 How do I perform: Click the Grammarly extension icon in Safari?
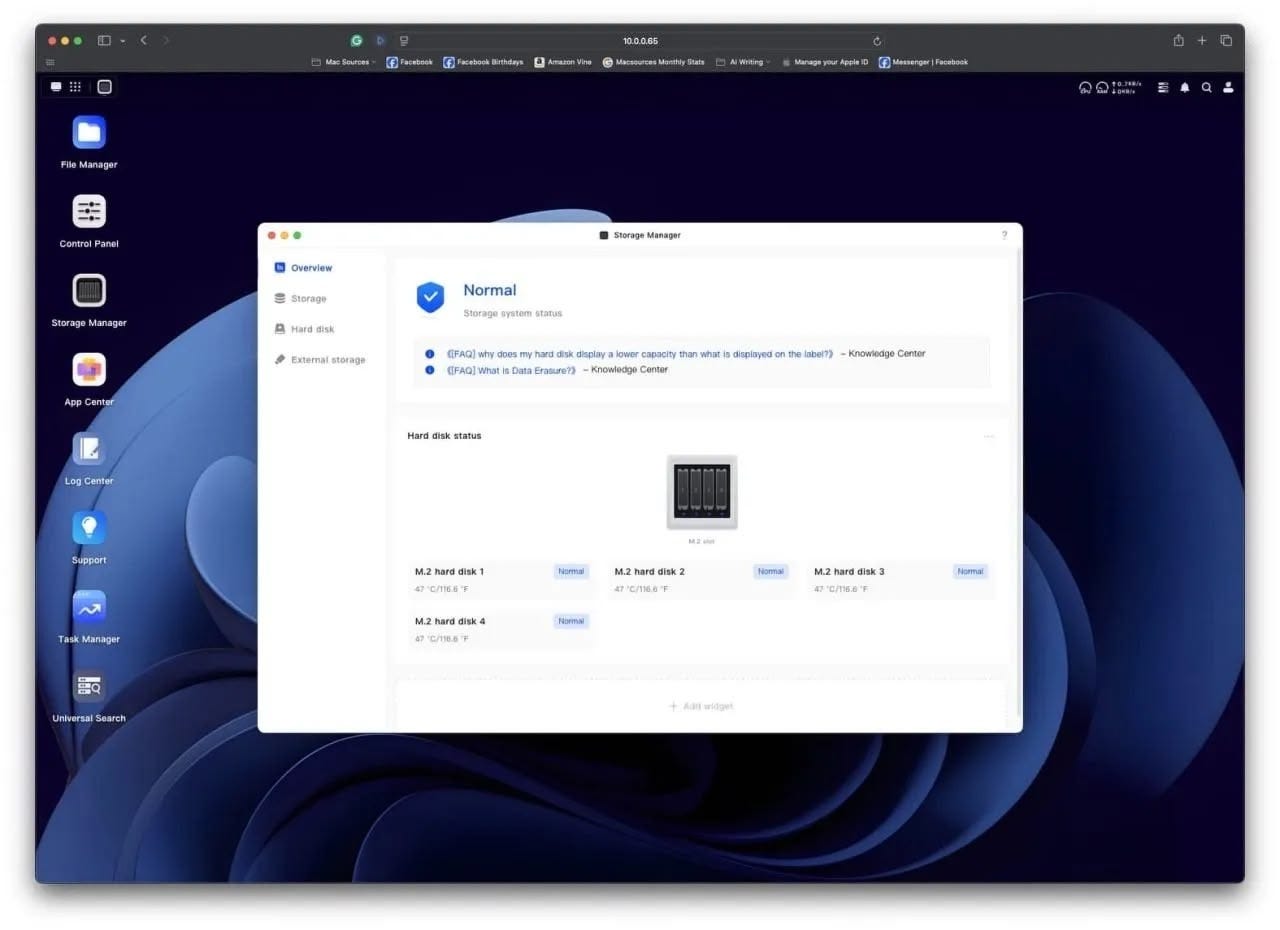[x=356, y=41]
